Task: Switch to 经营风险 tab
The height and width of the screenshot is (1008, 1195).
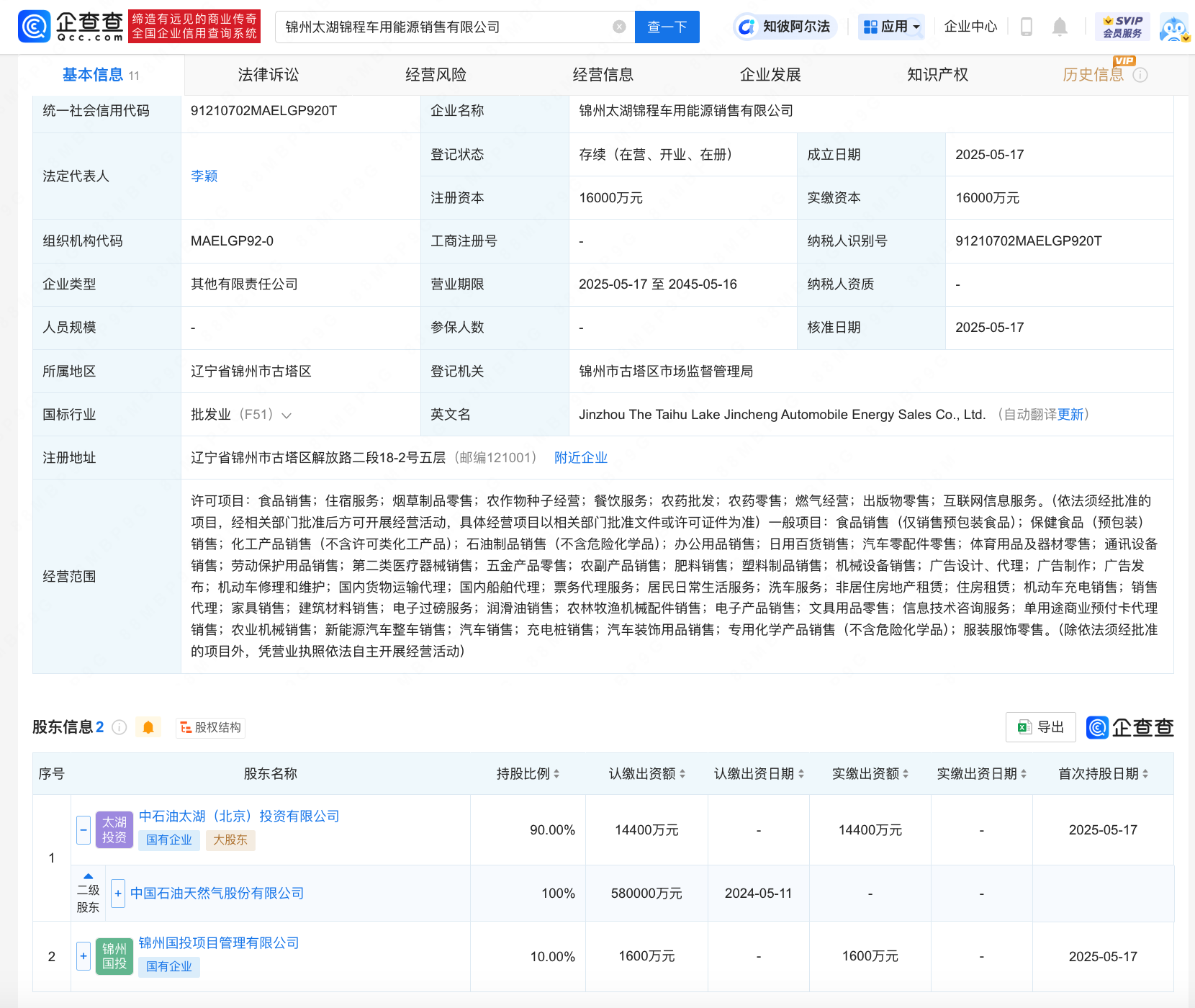Action: pos(436,75)
